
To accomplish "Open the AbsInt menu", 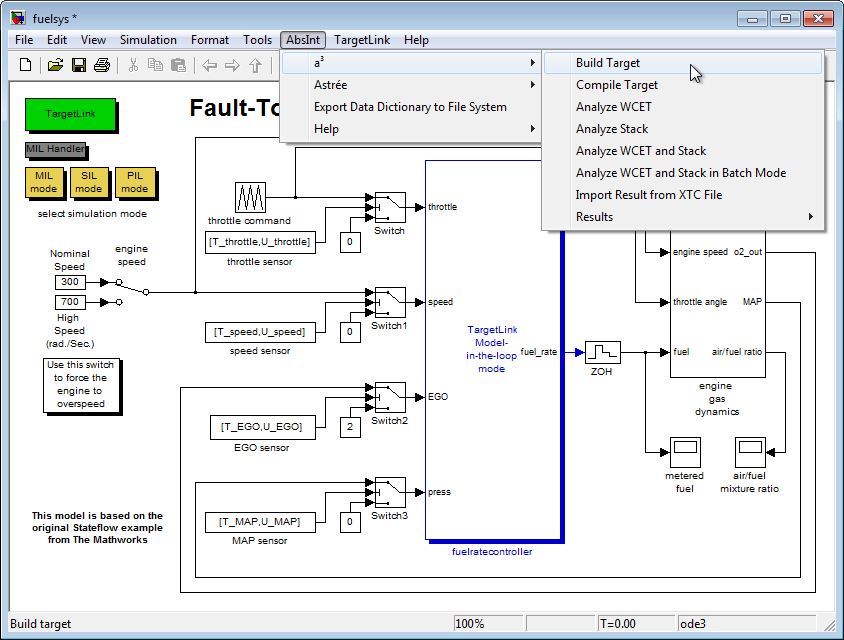I will (x=303, y=40).
